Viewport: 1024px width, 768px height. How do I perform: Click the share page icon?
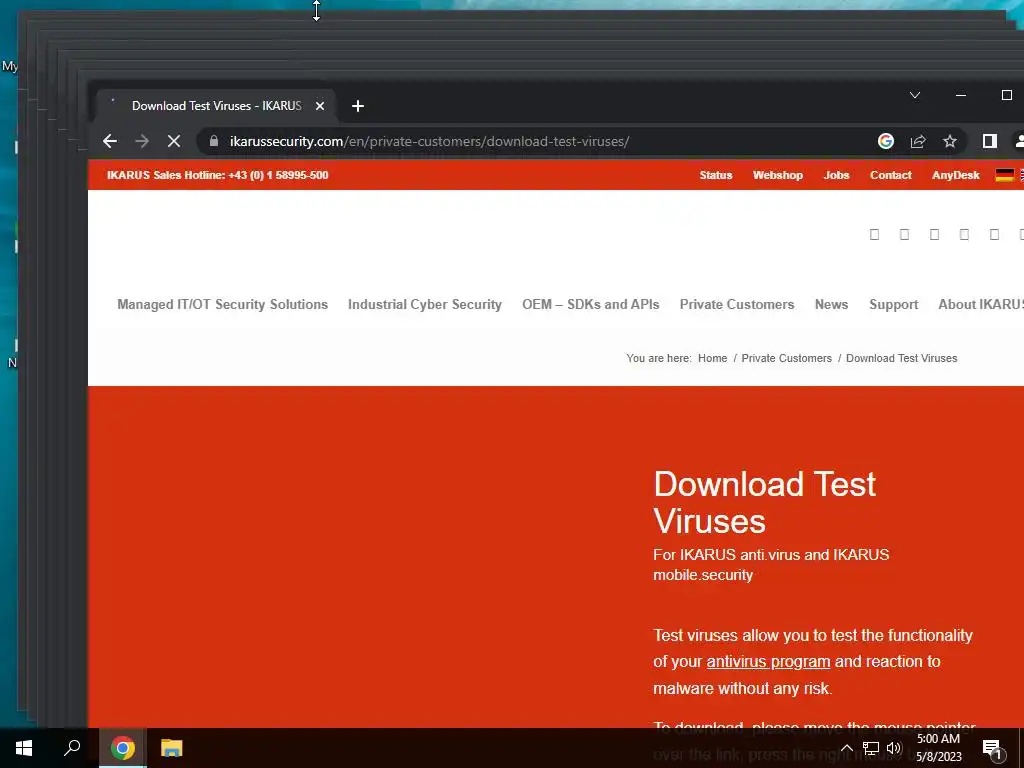pyautogui.click(x=918, y=141)
